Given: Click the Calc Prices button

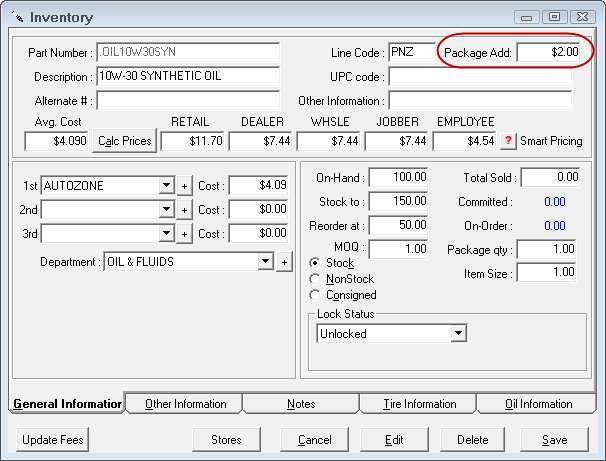Looking at the screenshot, I should tap(124, 142).
